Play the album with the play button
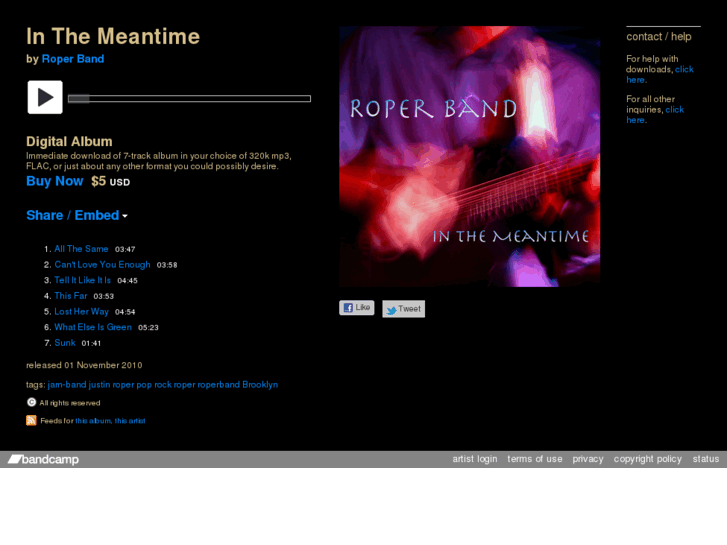 point(45,97)
